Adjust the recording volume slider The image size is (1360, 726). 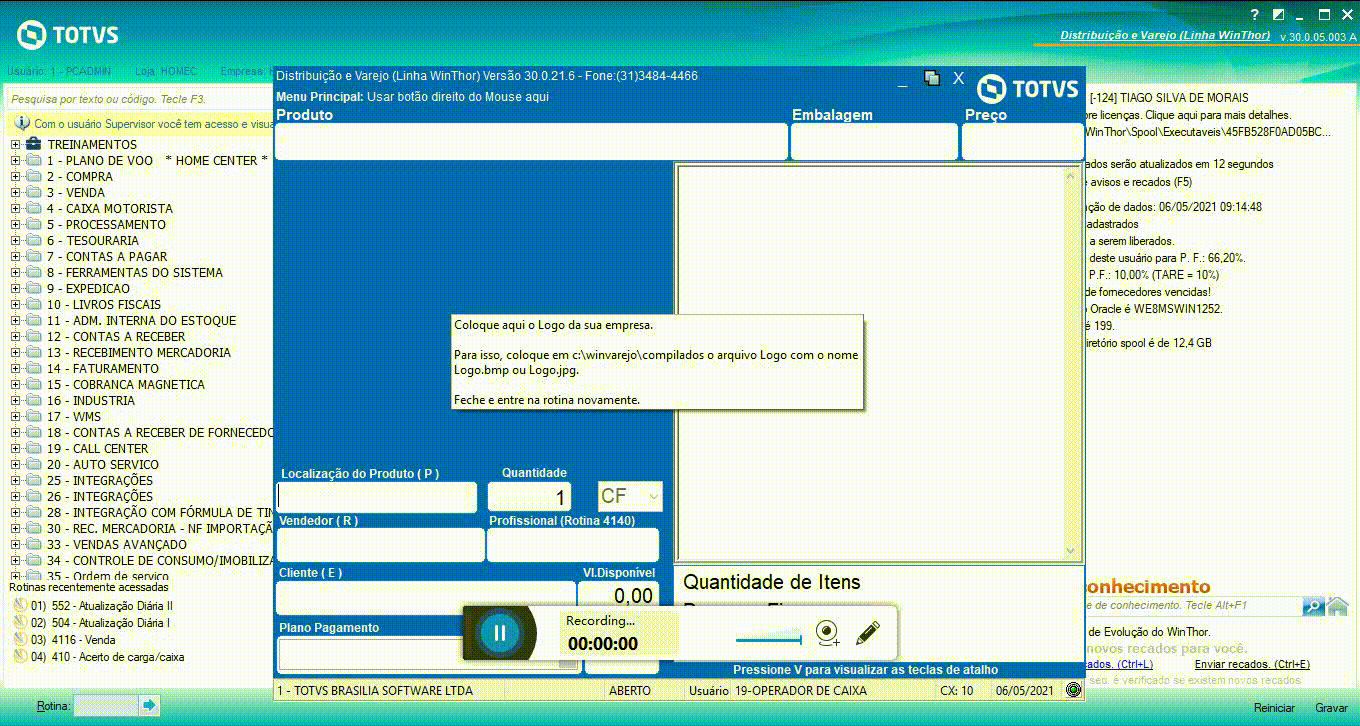pos(769,640)
